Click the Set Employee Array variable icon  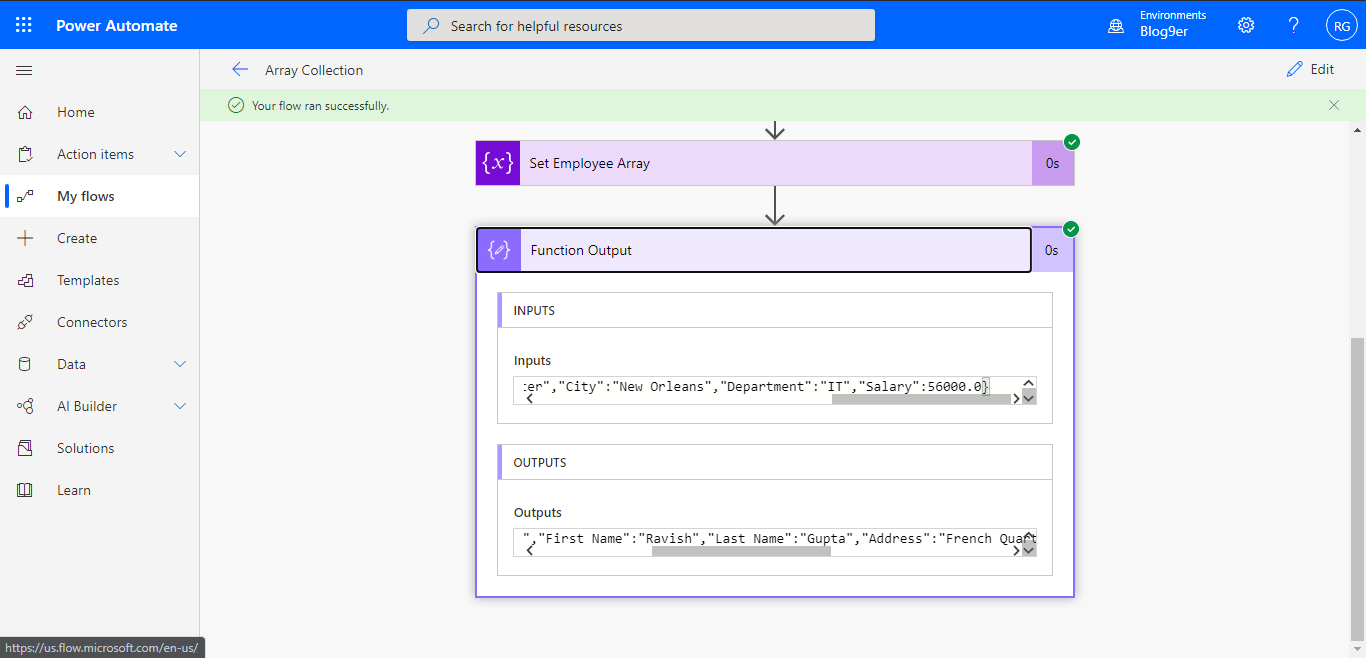pyautogui.click(x=498, y=163)
